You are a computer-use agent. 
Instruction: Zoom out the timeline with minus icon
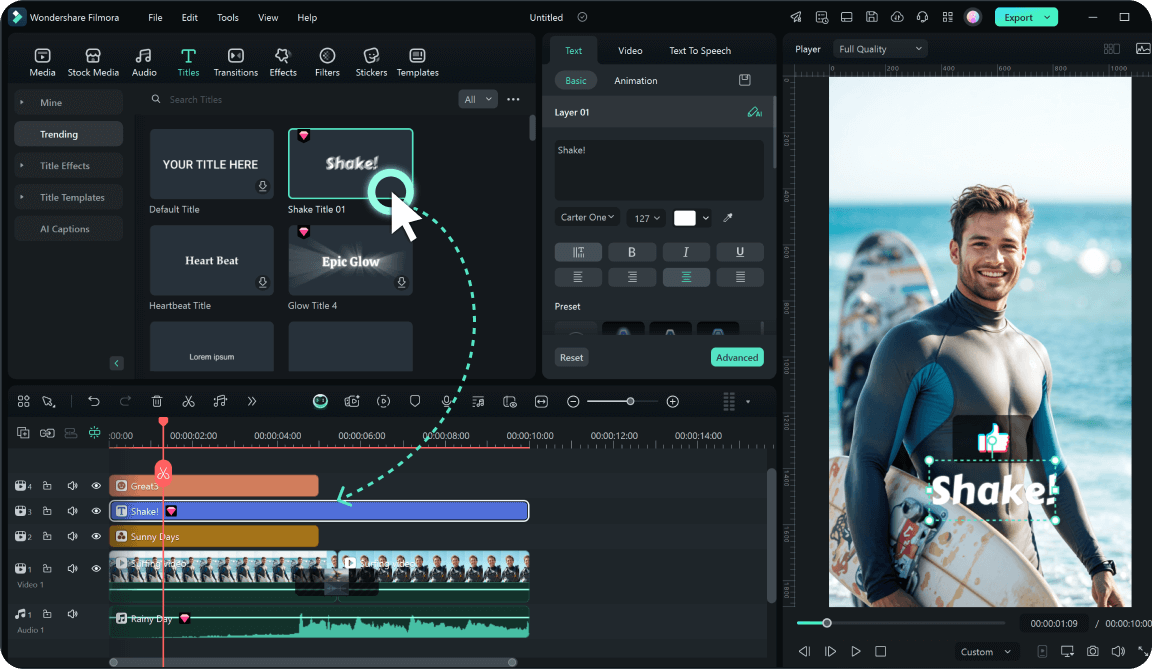[x=573, y=402]
